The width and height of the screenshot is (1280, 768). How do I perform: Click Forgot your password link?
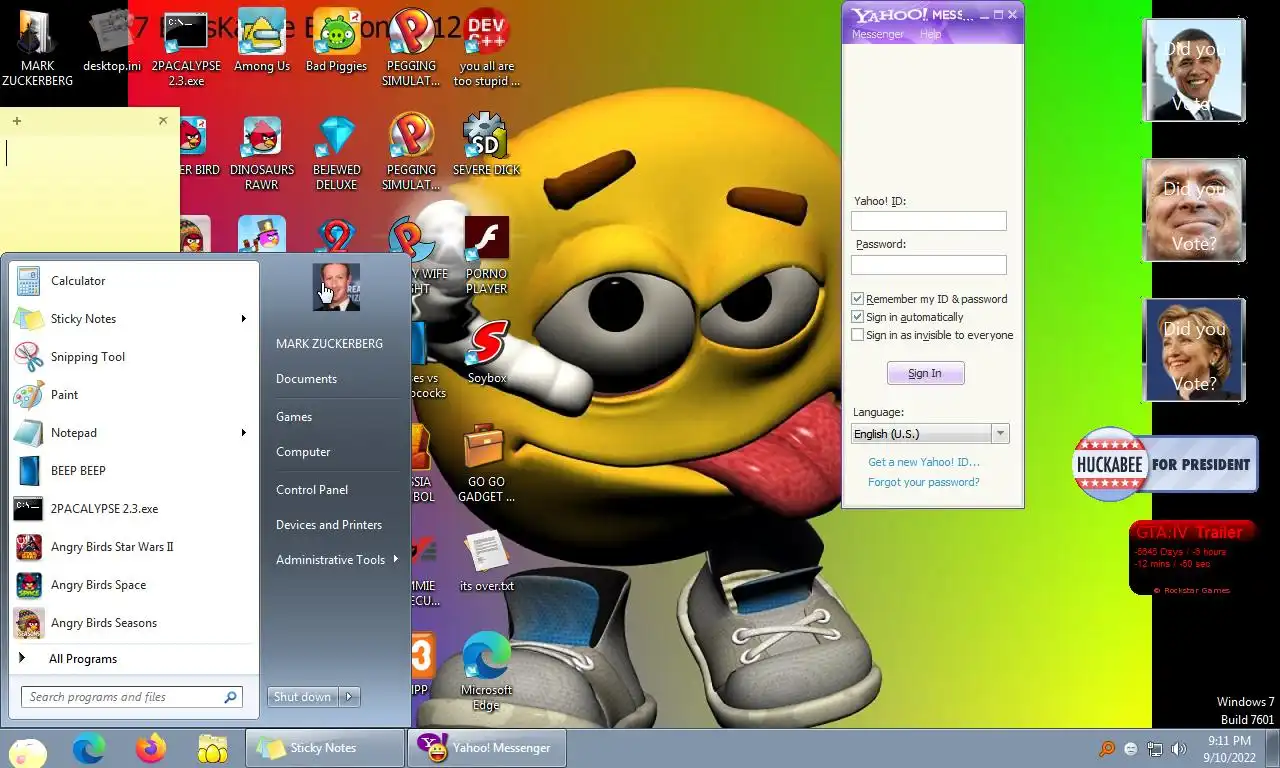[924, 482]
